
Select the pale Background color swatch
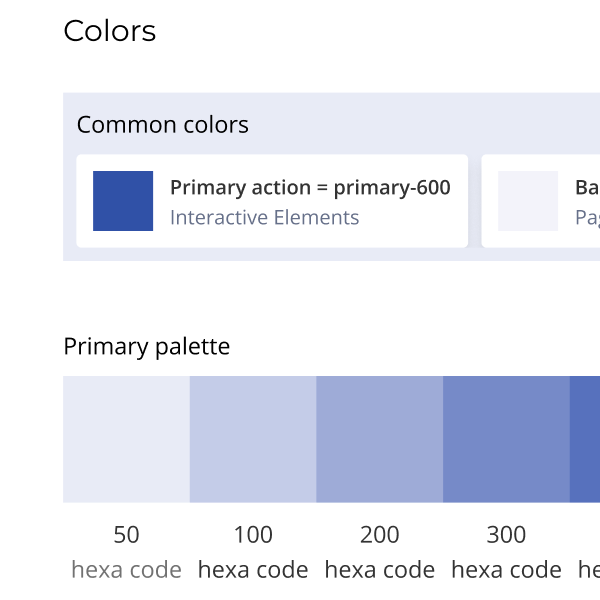point(528,201)
